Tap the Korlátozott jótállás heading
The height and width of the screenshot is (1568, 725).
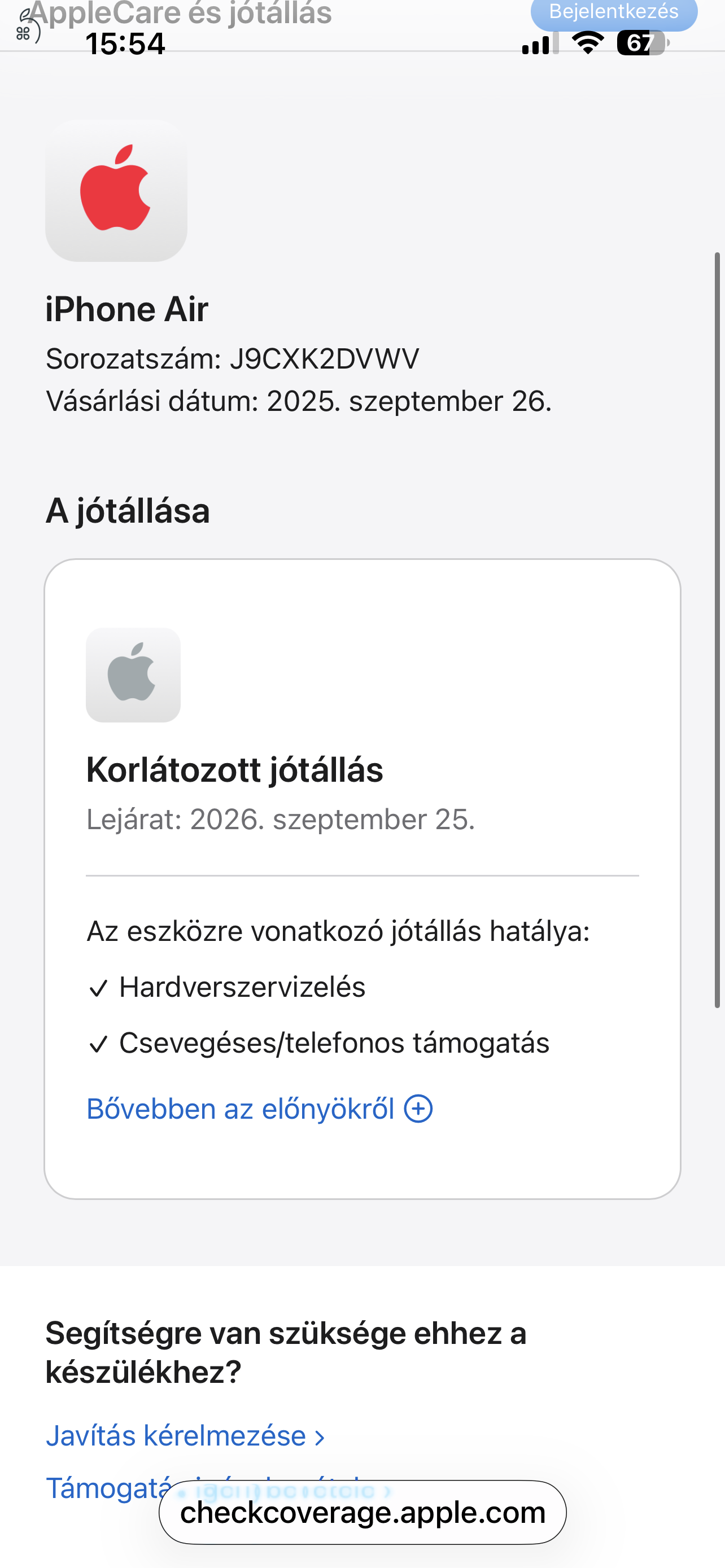(234, 769)
